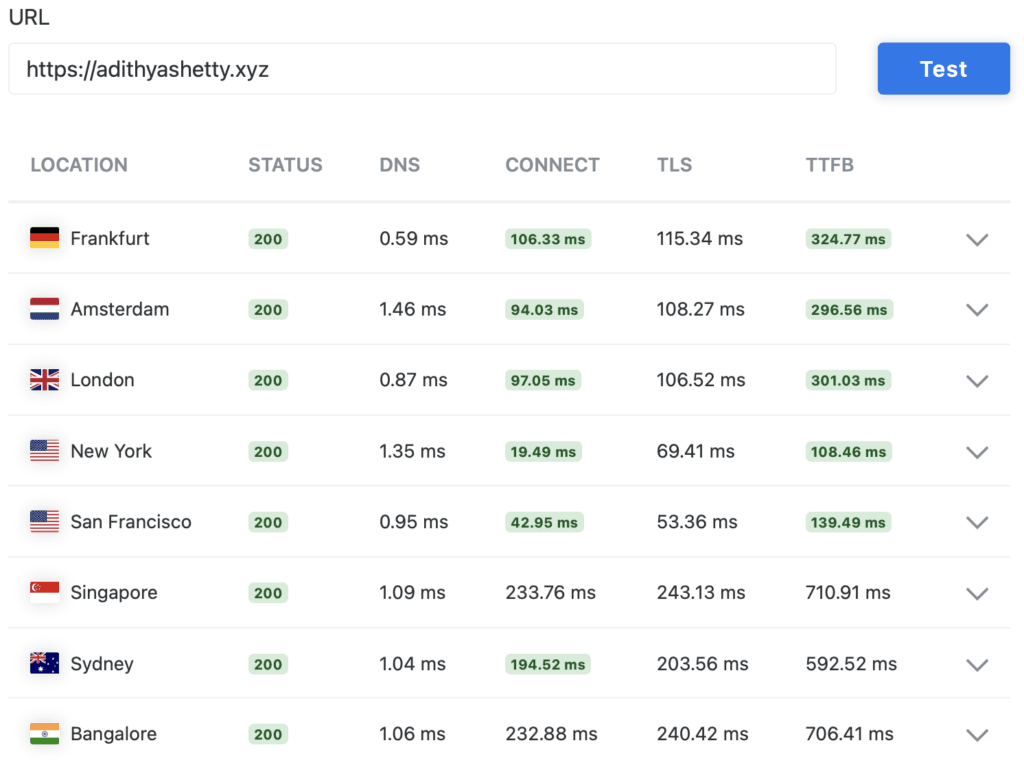Click the 69.41 ms TLS value

click(x=696, y=451)
